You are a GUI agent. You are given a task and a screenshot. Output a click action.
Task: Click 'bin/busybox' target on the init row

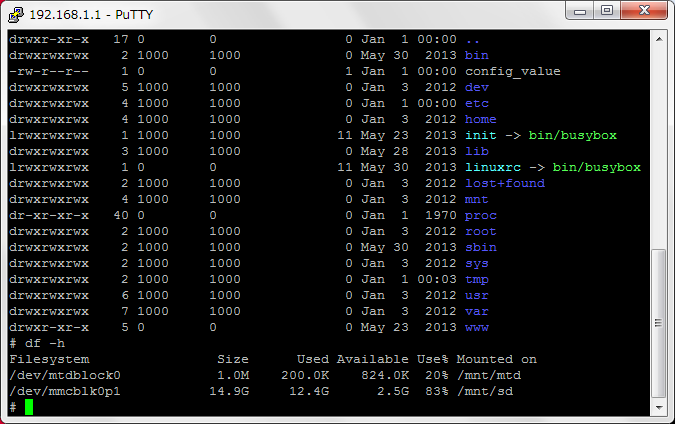(573, 135)
